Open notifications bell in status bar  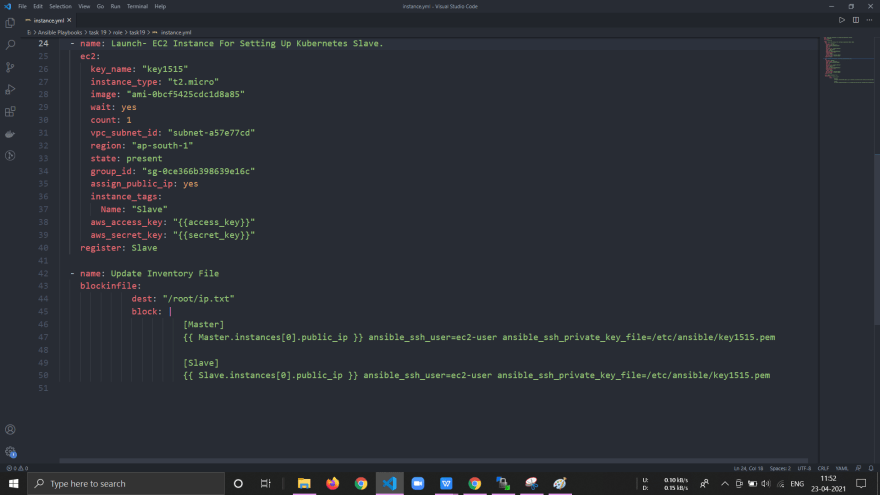[x=871, y=468]
